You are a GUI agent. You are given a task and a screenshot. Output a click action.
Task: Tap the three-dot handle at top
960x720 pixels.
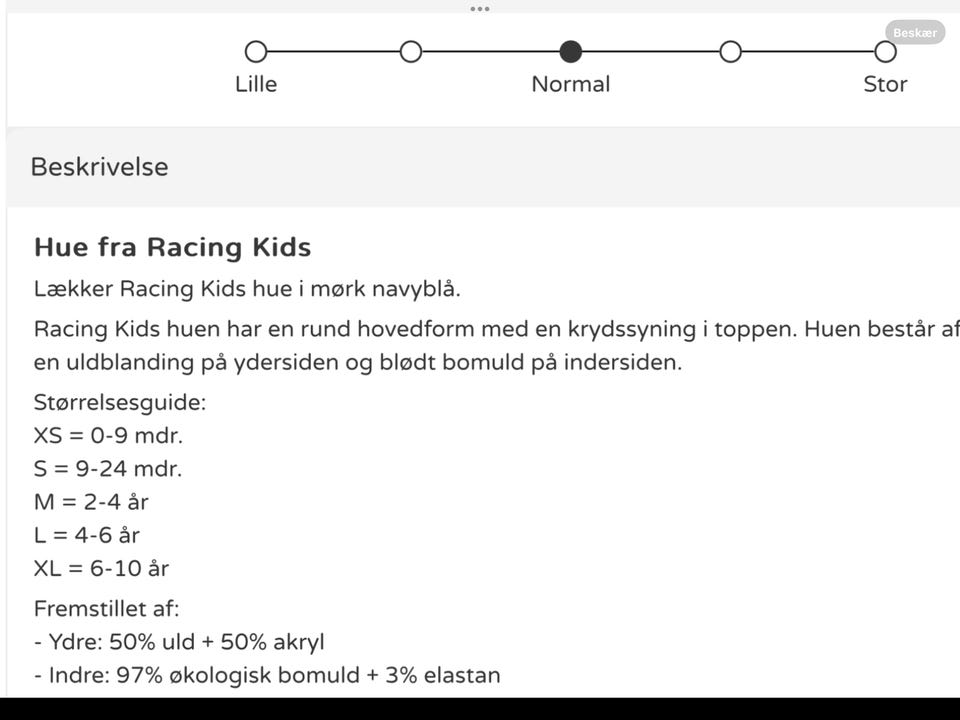click(x=480, y=8)
